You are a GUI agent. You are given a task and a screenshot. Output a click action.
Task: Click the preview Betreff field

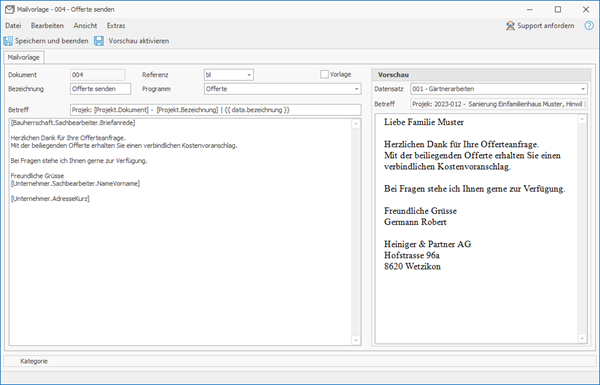coord(499,104)
